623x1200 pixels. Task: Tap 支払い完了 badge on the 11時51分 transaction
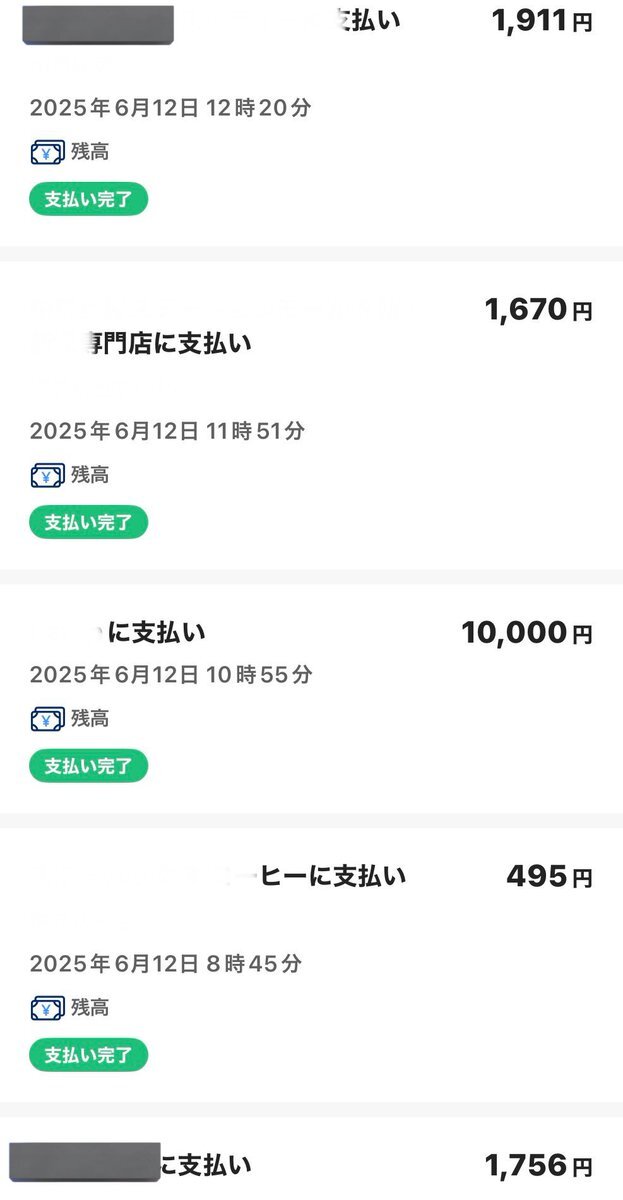(x=88, y=522)
